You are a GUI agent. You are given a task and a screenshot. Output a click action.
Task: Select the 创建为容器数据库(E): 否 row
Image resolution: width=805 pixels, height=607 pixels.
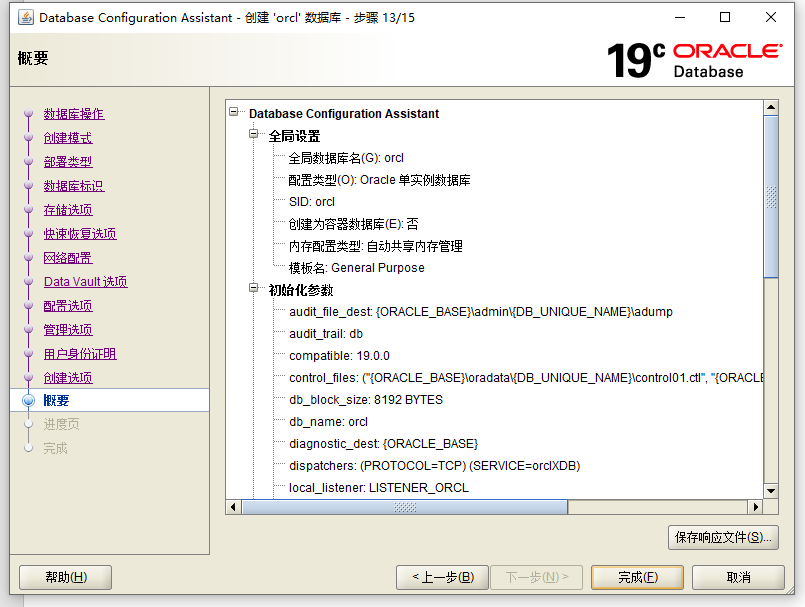coord(353,224)
